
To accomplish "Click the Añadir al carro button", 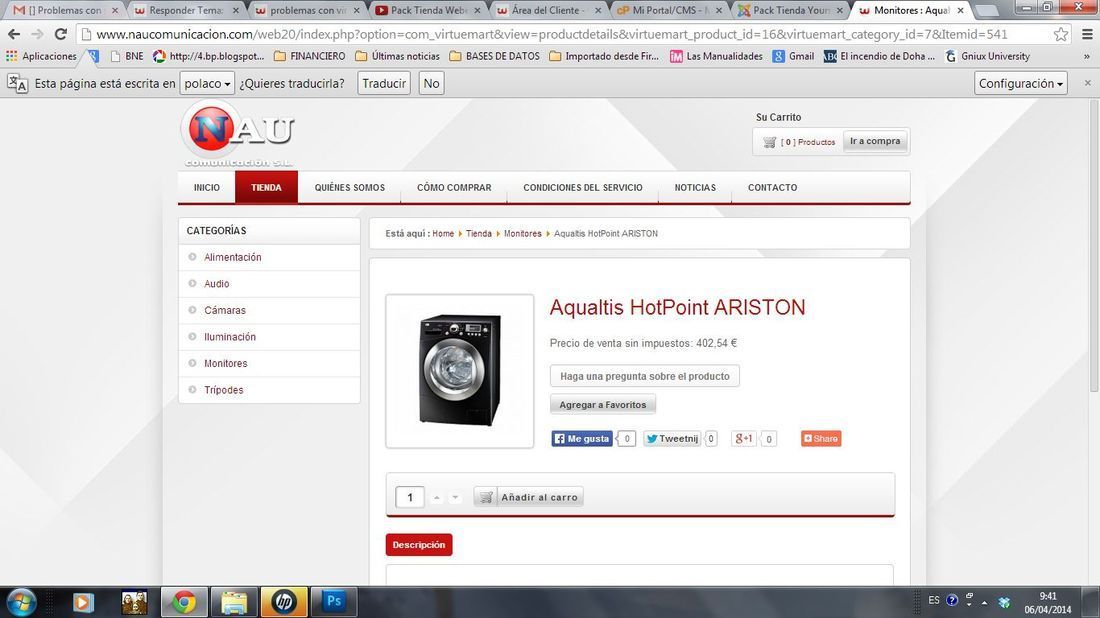I will coord(528,497).
